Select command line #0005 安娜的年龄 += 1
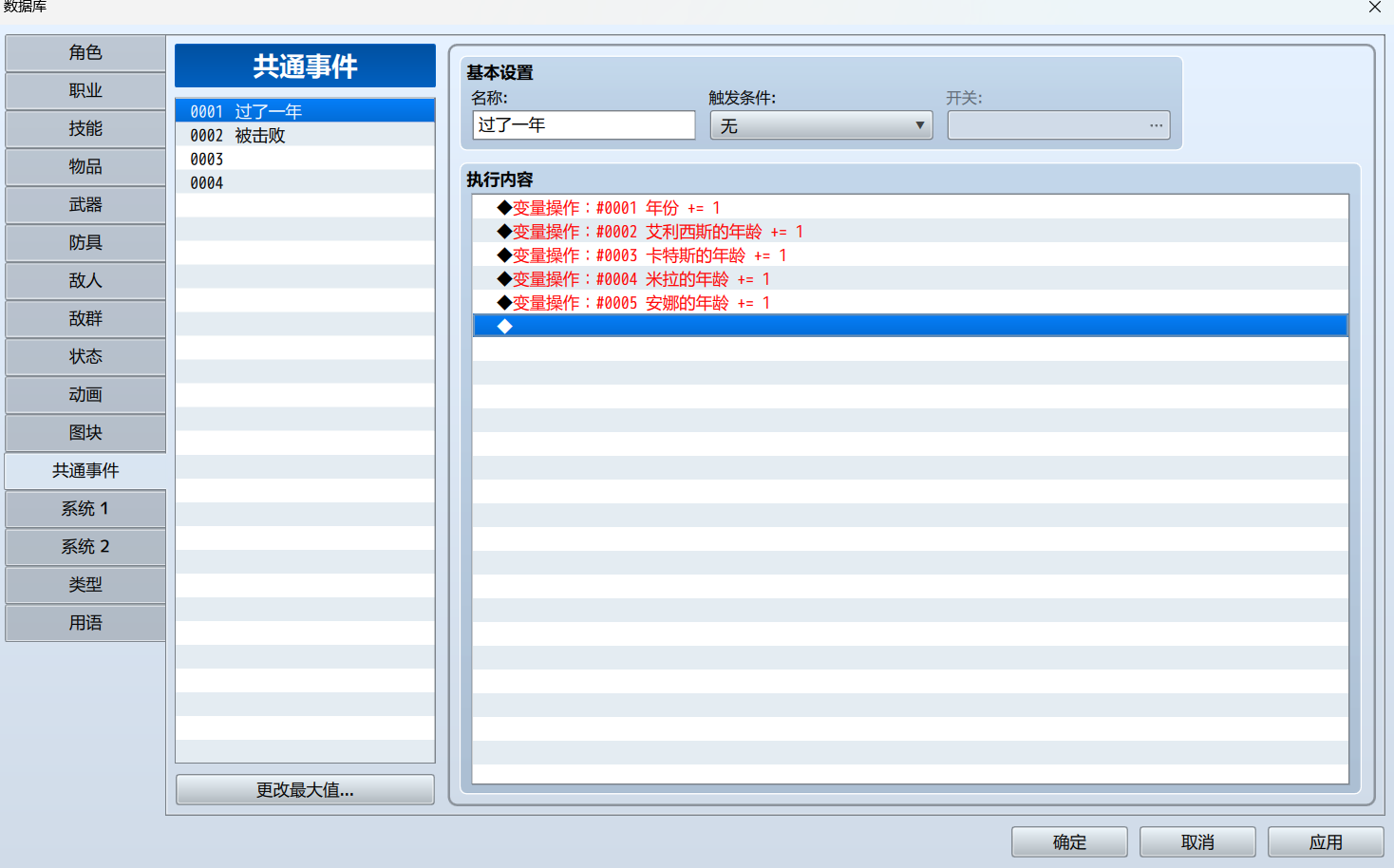 (x=910, y=302)
